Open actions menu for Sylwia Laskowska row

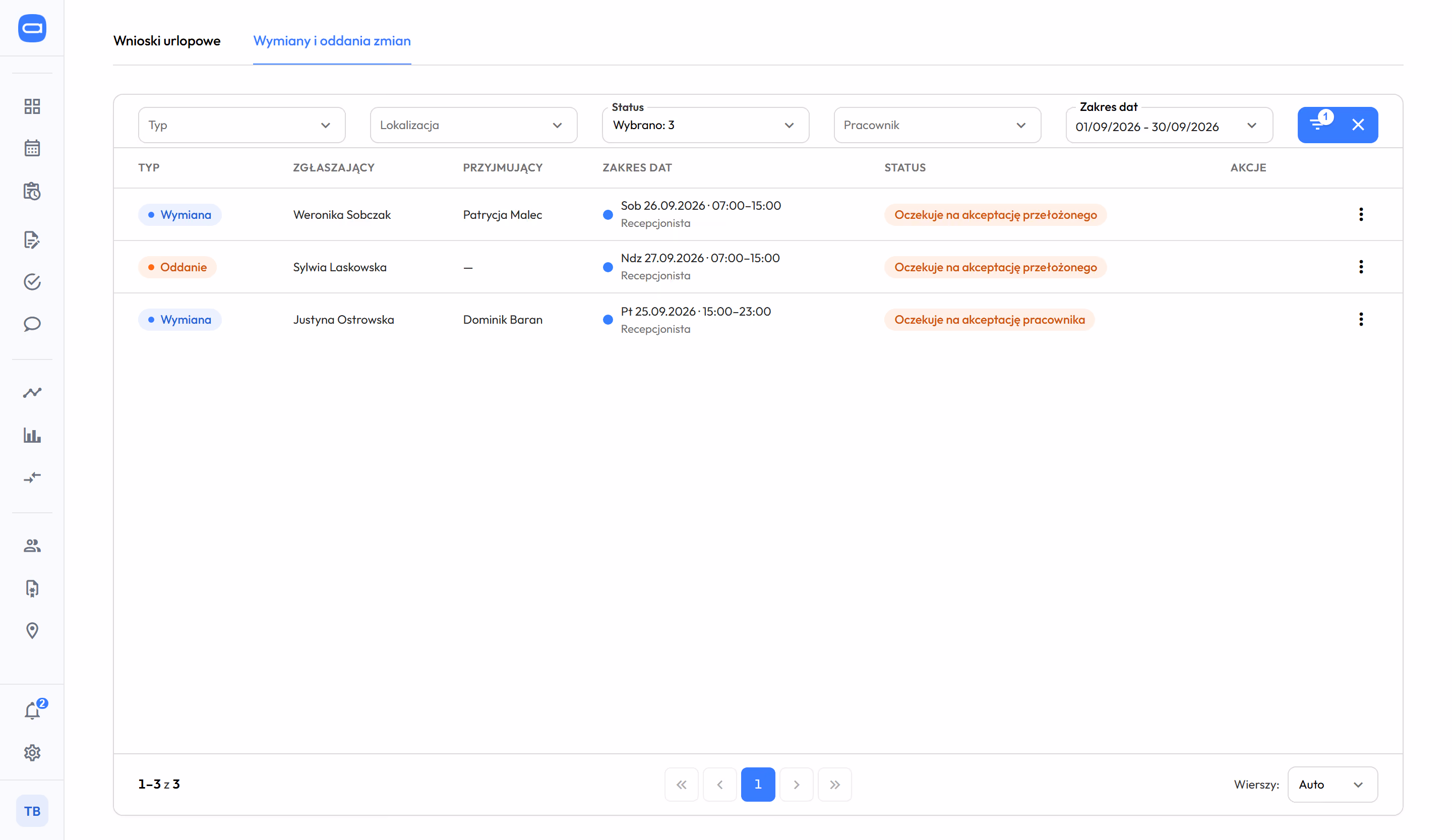click(x=1361, y=267)
